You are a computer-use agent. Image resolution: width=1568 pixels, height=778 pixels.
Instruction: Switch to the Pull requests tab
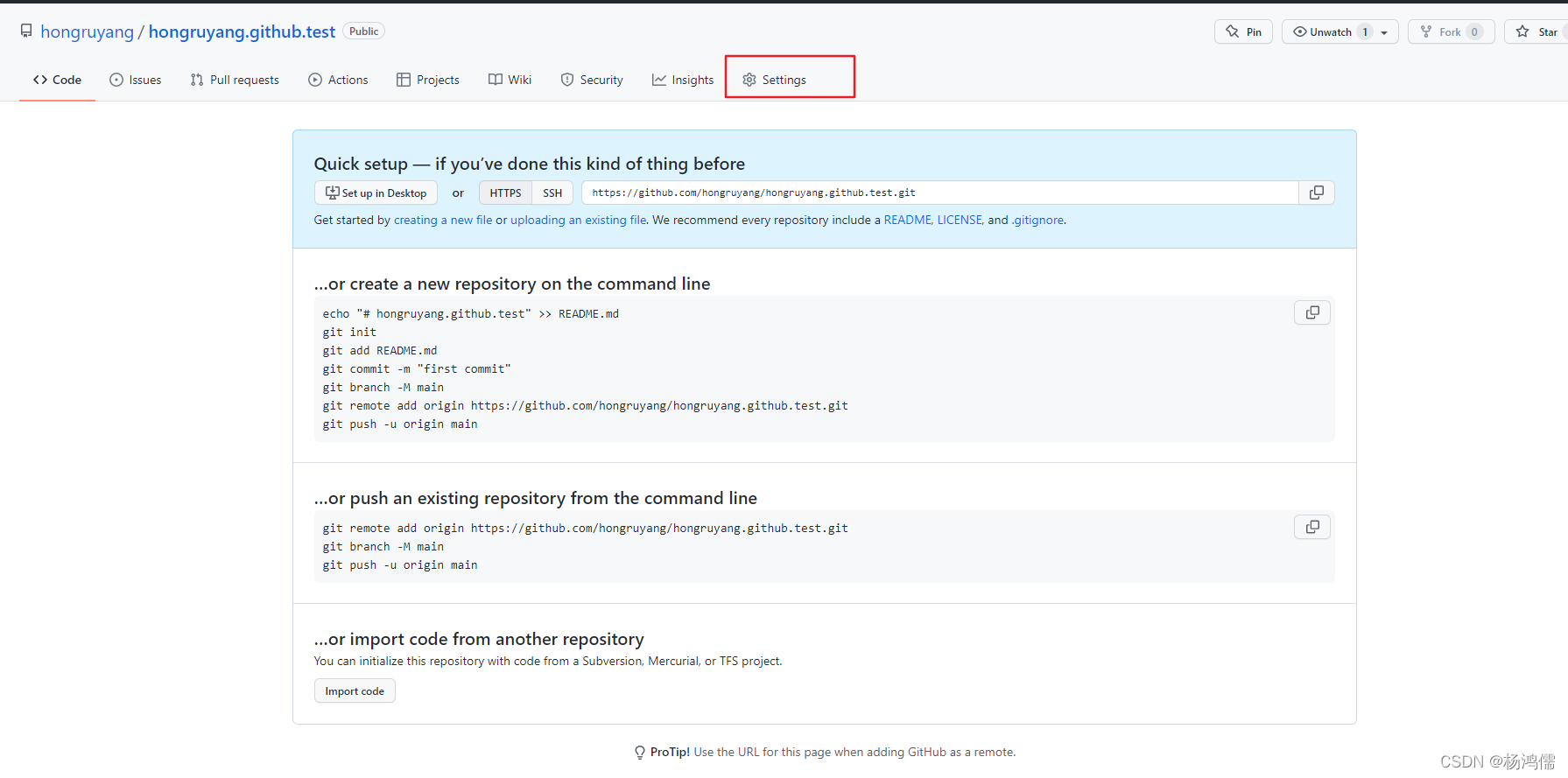click(x=235, y=80)
